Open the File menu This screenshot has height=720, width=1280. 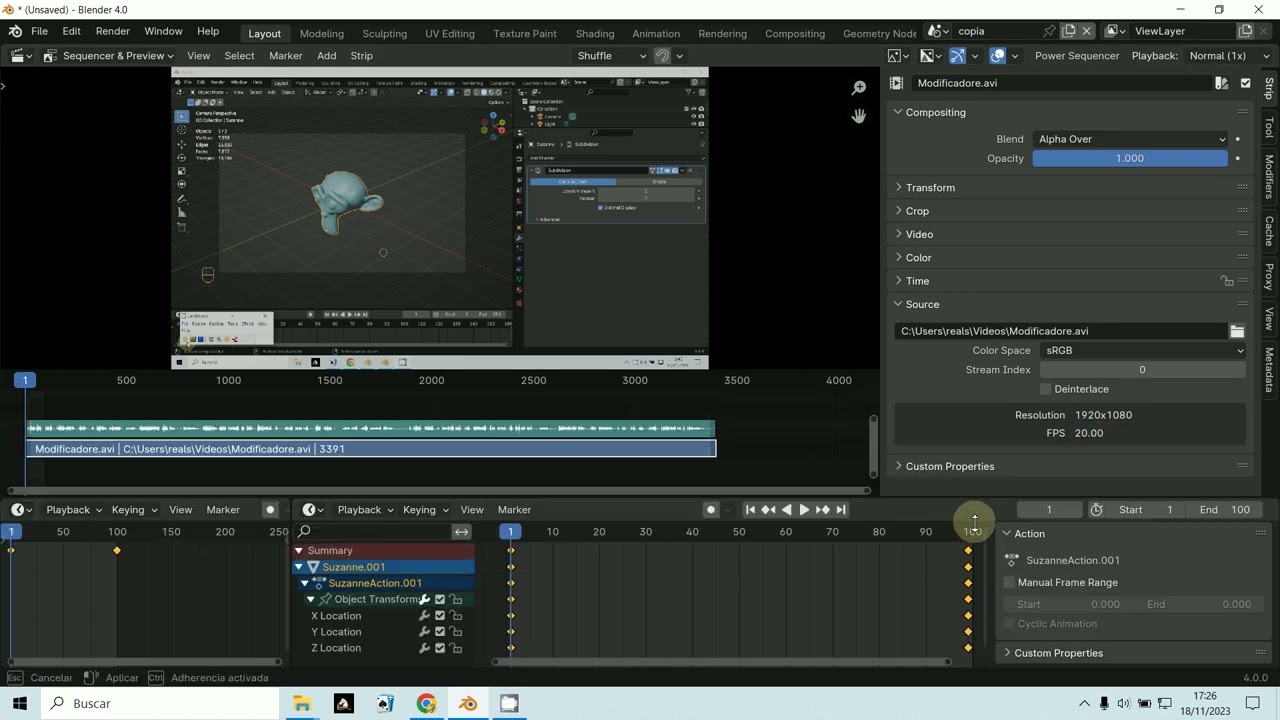(39, 32)
